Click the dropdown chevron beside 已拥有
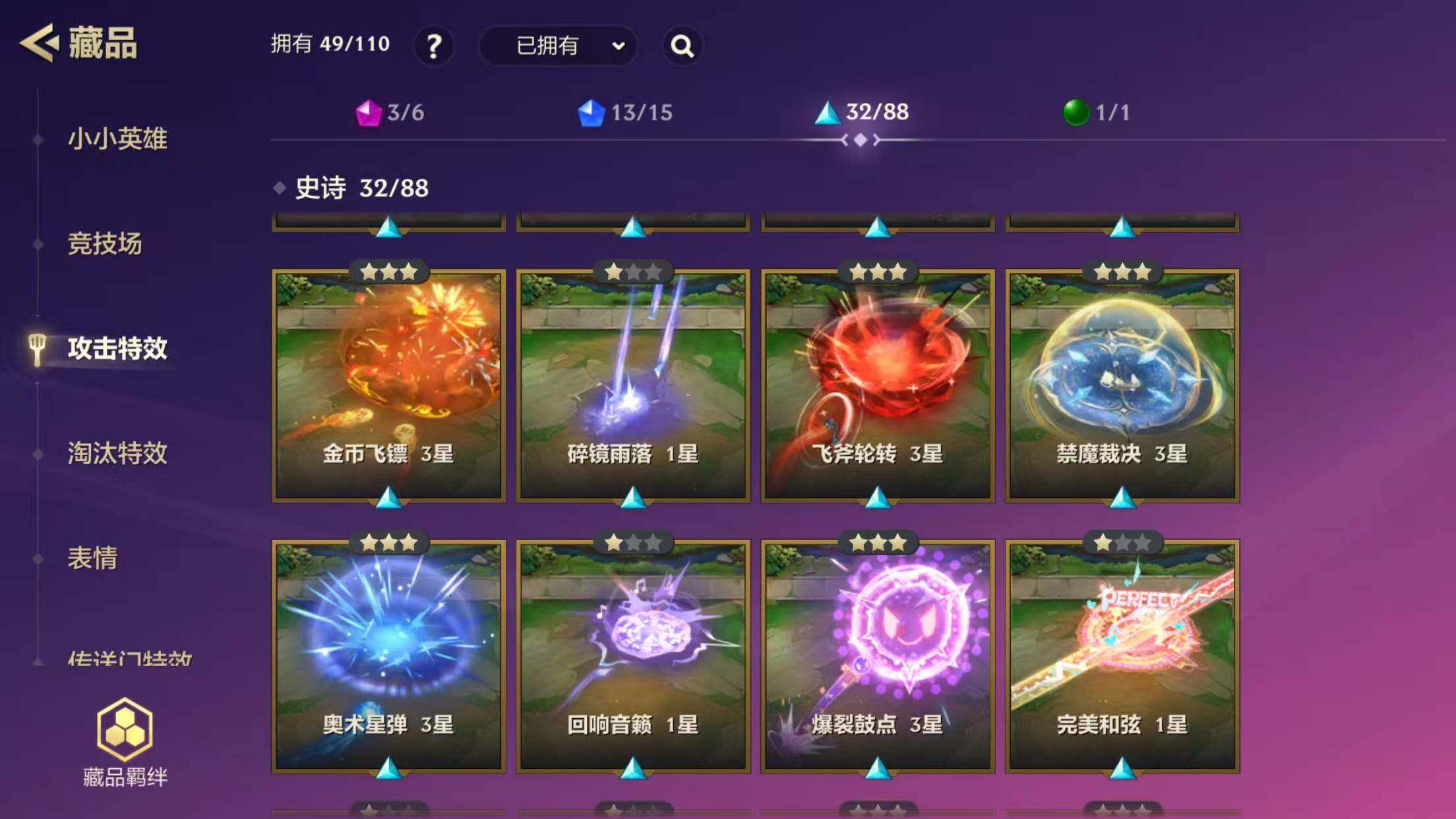 pos(618,46)
